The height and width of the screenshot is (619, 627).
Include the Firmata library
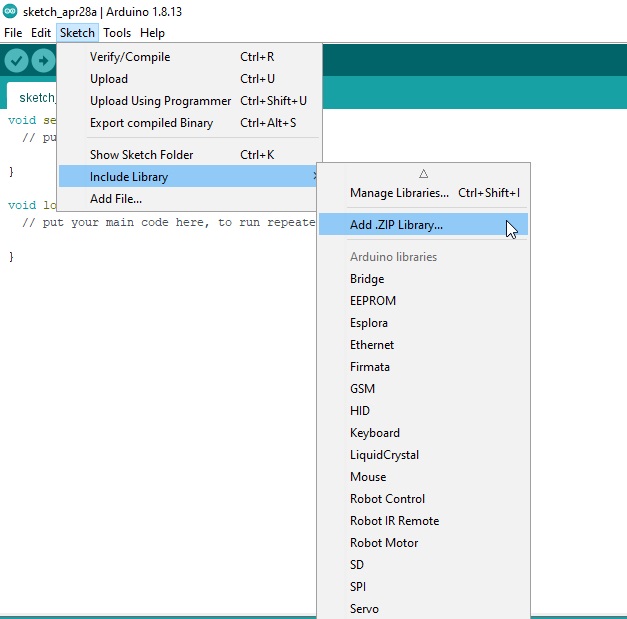coord(423,367)
